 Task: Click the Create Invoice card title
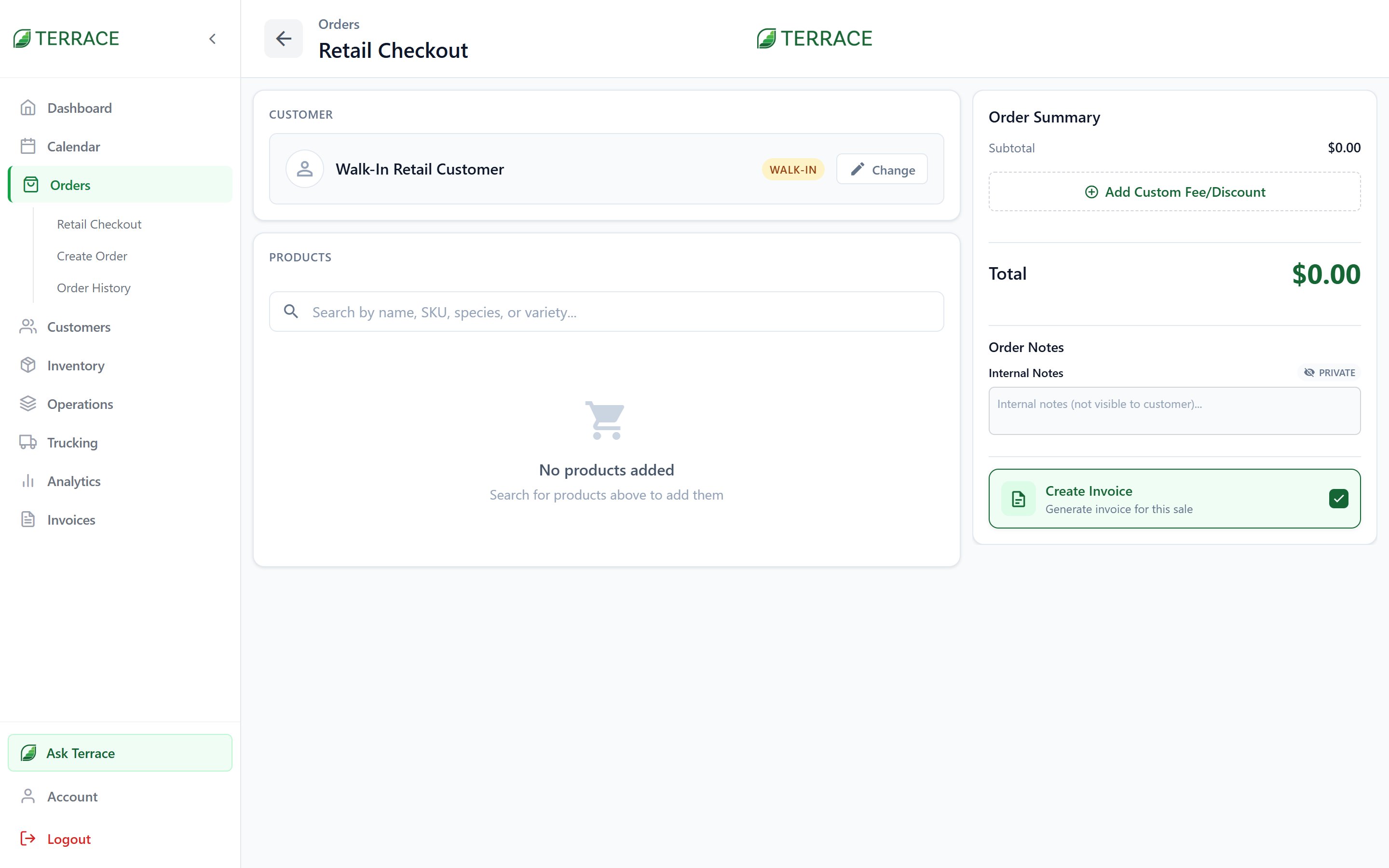[x=1088, y=491]
